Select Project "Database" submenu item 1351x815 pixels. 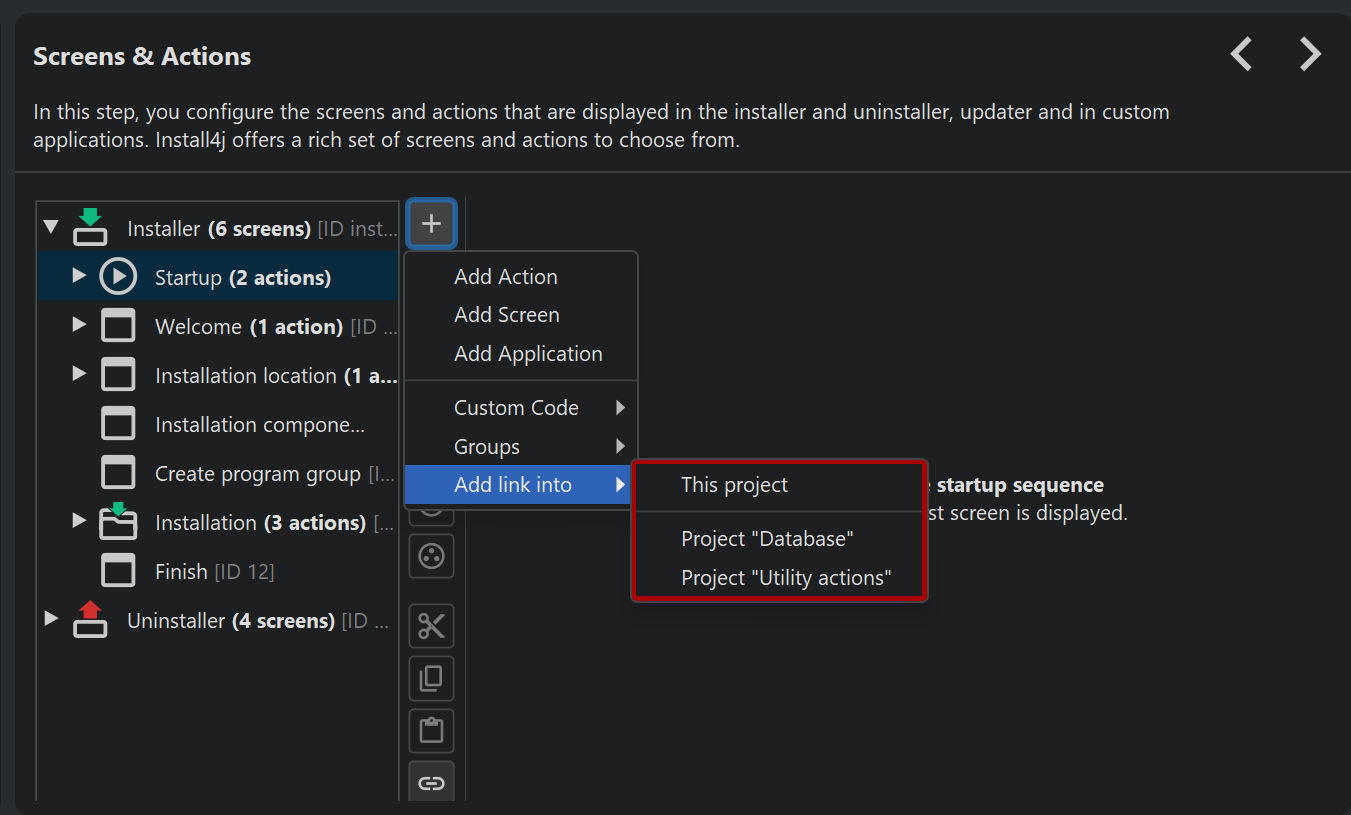coord(767,539)
